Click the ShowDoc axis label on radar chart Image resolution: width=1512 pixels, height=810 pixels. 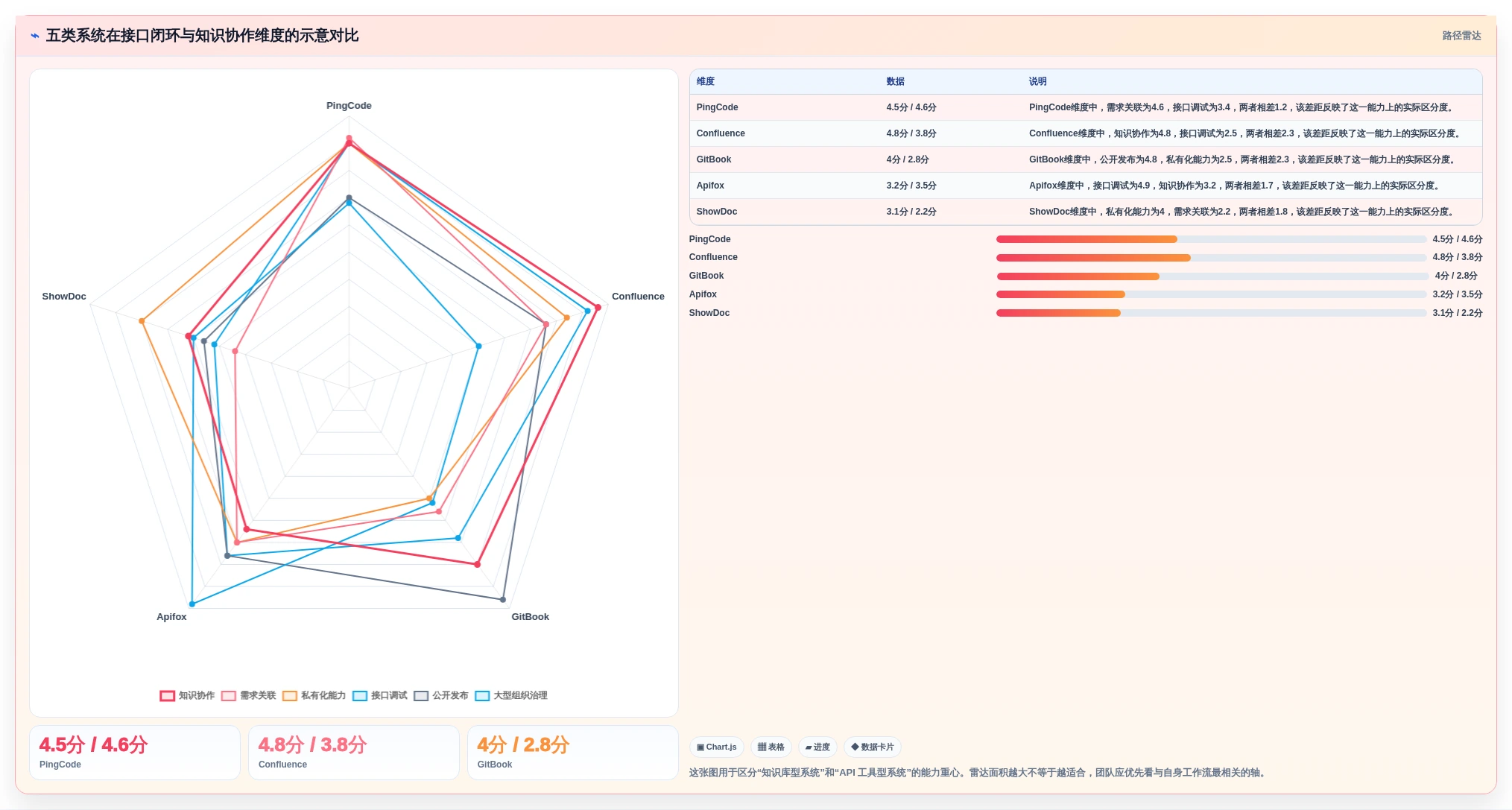tap(64, 297)
